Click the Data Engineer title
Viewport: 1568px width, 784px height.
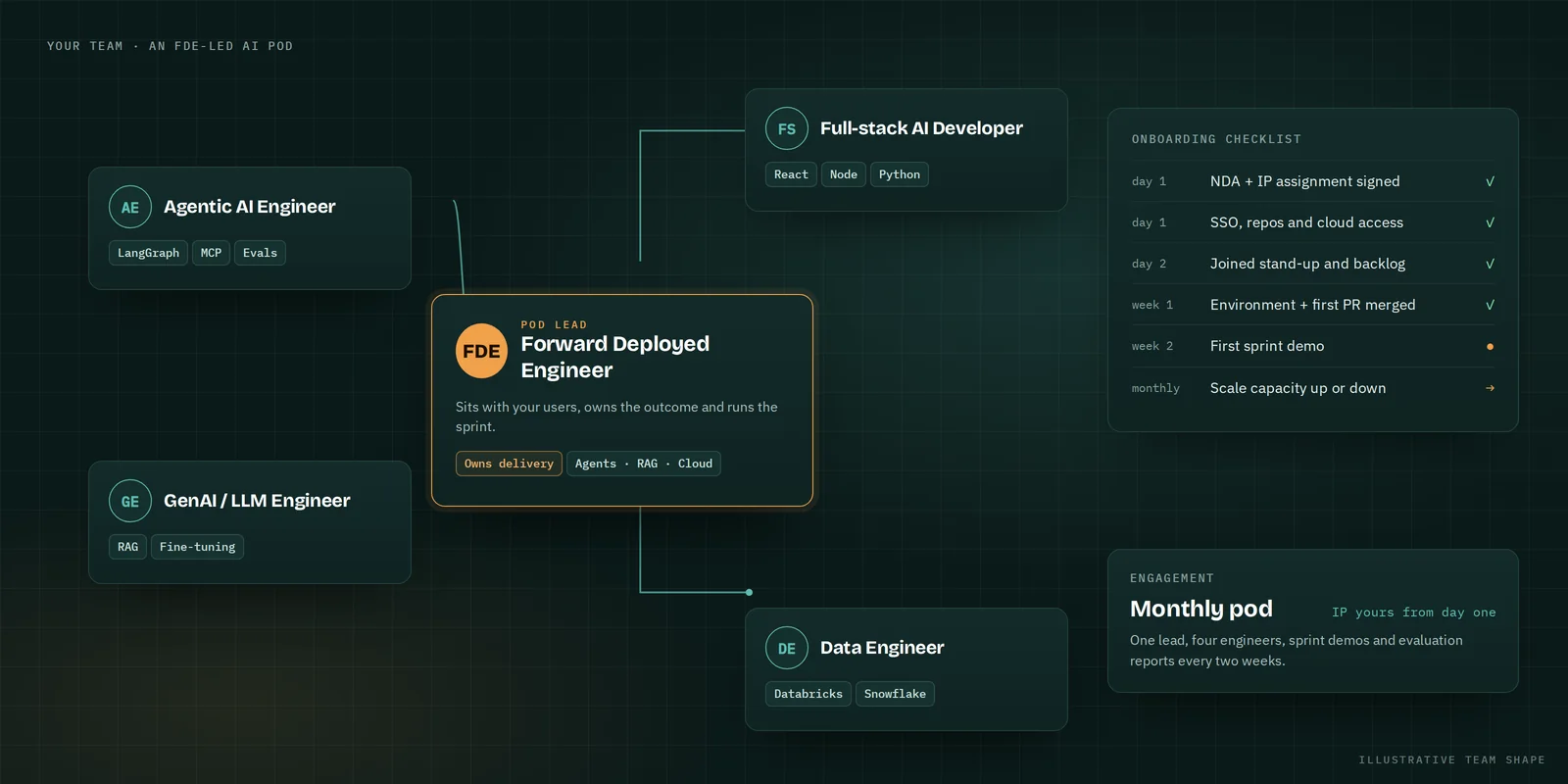tap(882, 648)
